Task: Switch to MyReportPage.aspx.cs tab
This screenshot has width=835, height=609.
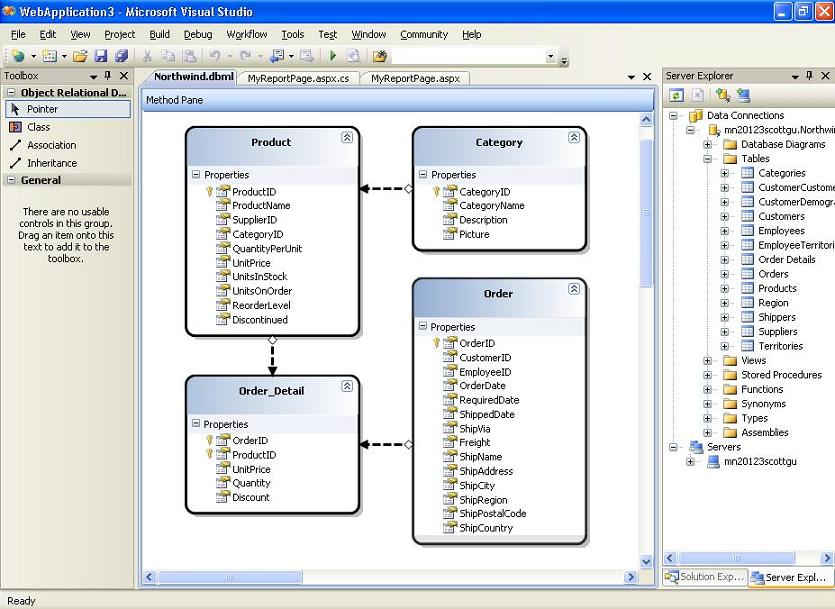Action: (298, 78)
